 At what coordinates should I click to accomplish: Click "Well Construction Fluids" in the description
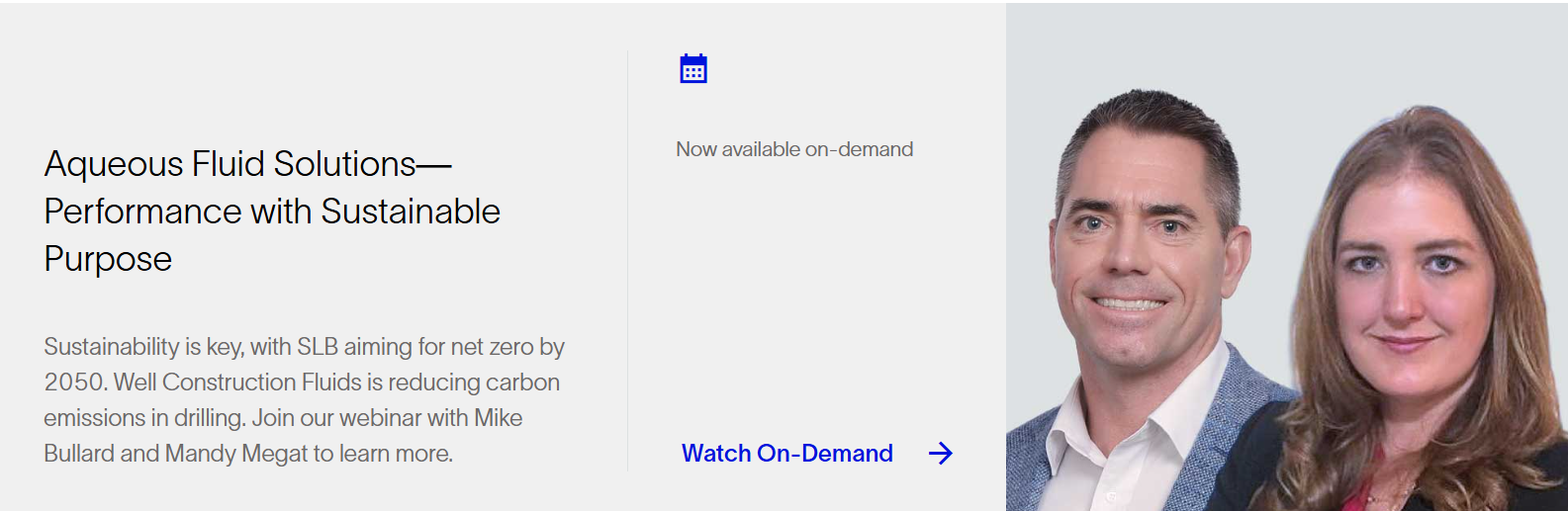[261, 383]
